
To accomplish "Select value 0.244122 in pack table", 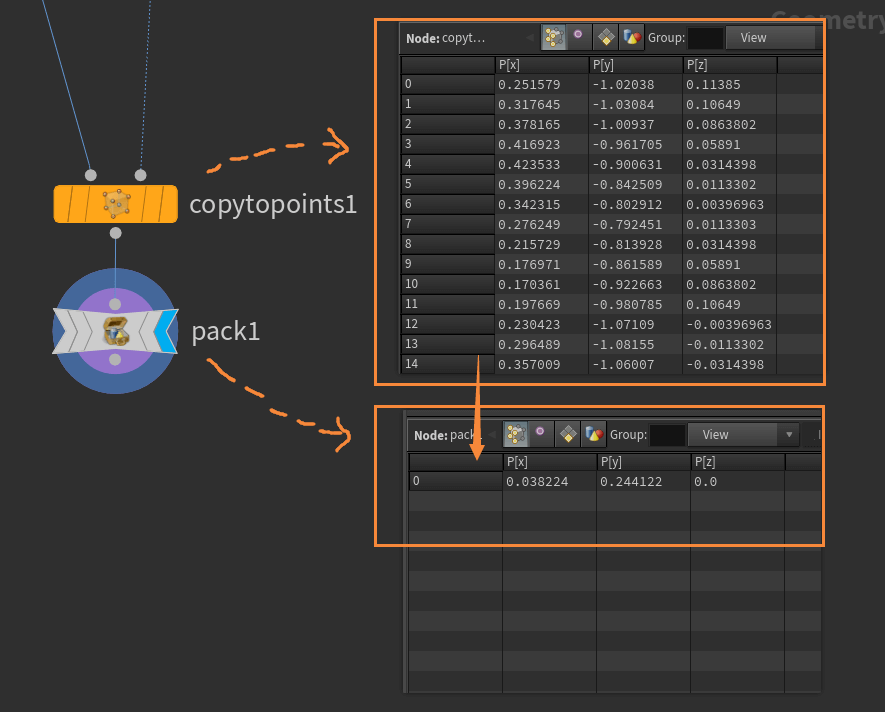I will click(x=631, y=482).
